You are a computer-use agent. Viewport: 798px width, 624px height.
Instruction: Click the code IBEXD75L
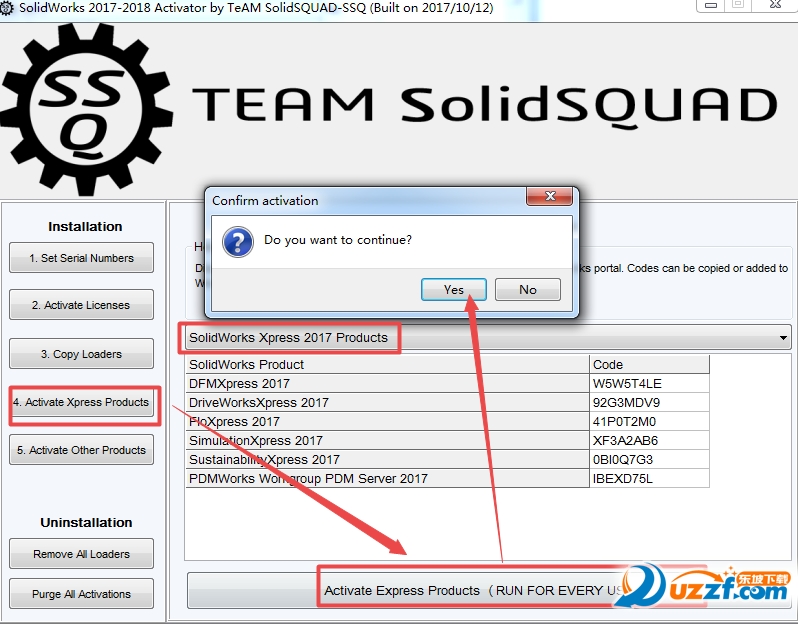[622, 478]
